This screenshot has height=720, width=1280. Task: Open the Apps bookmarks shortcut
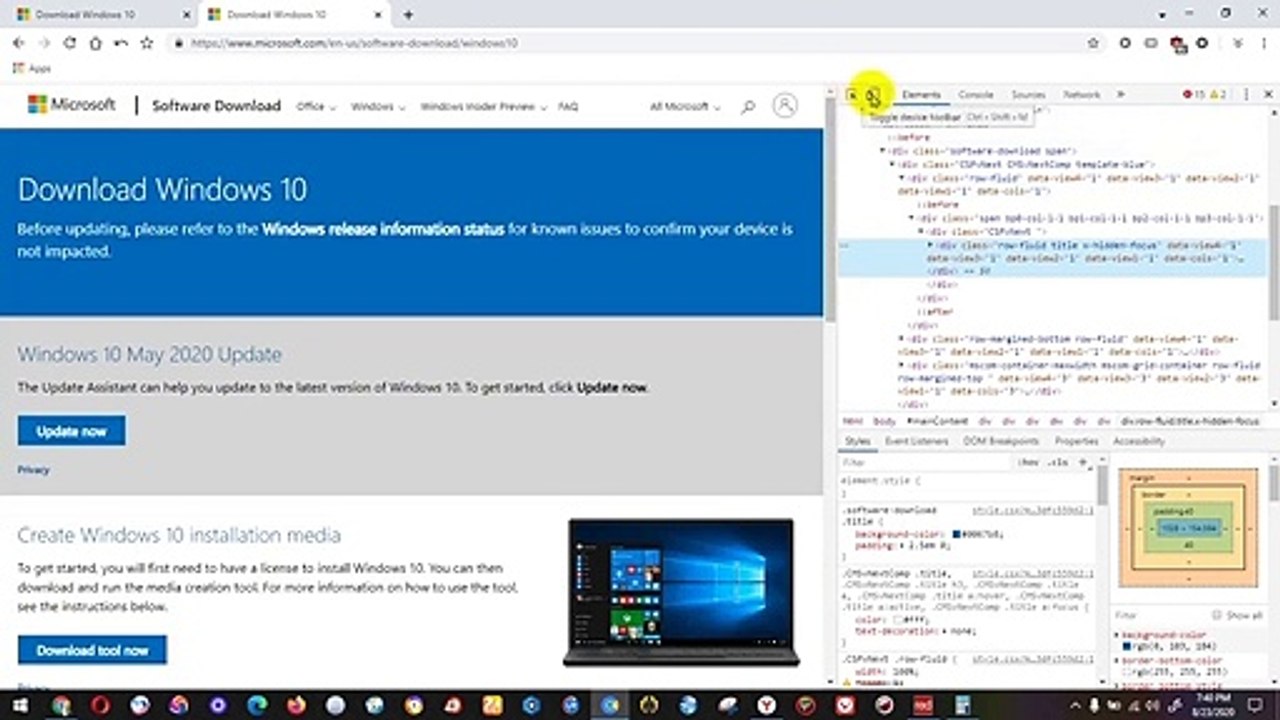[32, 69]
